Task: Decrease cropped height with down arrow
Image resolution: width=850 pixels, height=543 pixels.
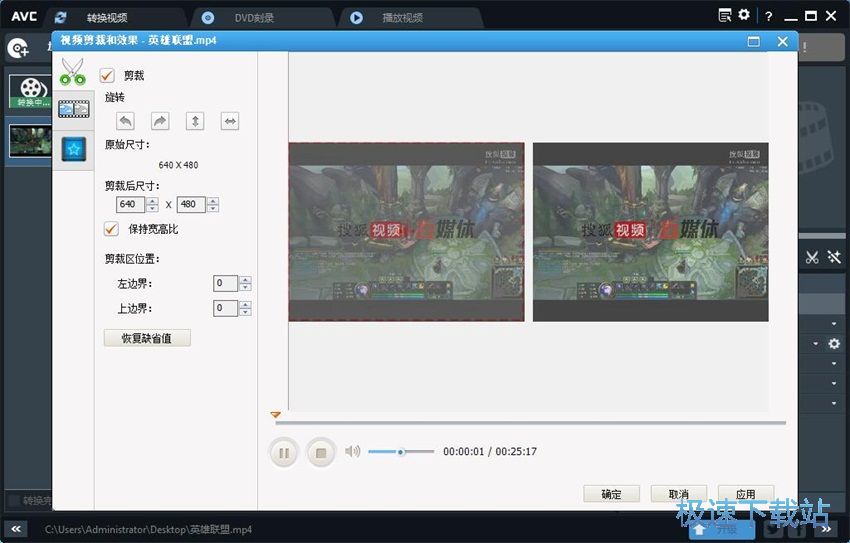Action: 213,208
